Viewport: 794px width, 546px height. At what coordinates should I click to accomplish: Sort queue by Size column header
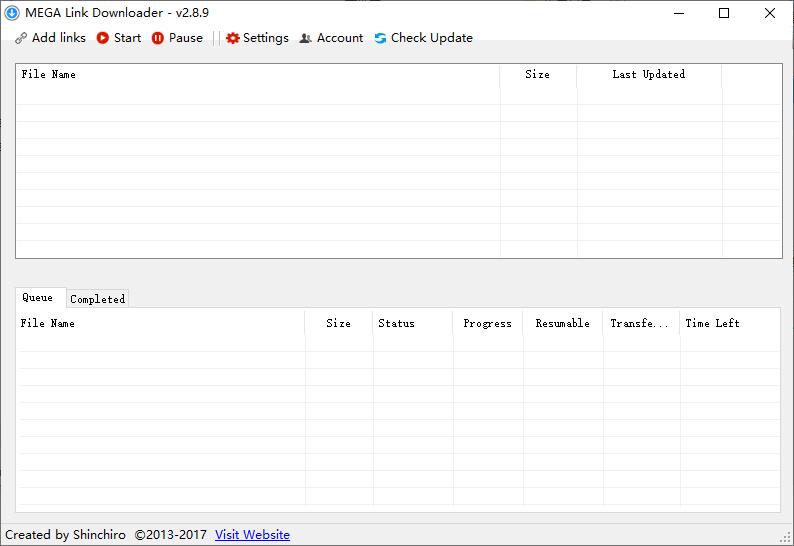click(x=338, y=323)
